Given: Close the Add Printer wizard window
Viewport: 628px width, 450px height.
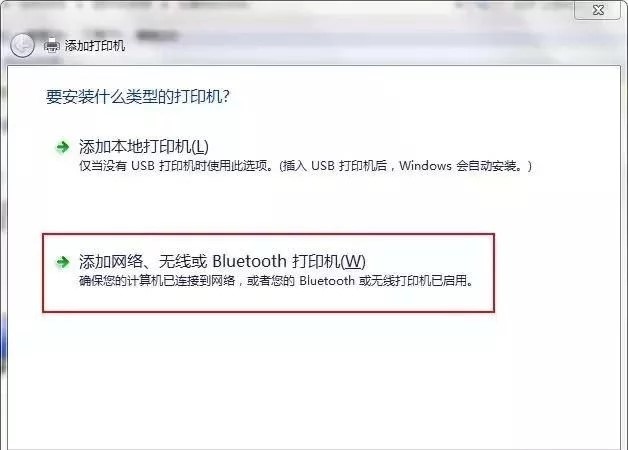Looking at the screenshot, I should [597, 10].
